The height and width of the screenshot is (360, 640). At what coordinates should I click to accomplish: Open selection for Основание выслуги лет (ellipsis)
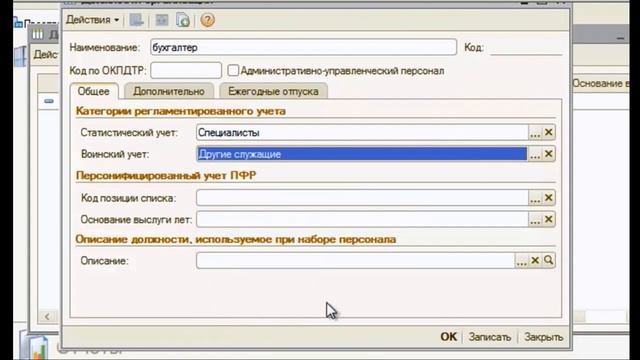tap(535, 219)
